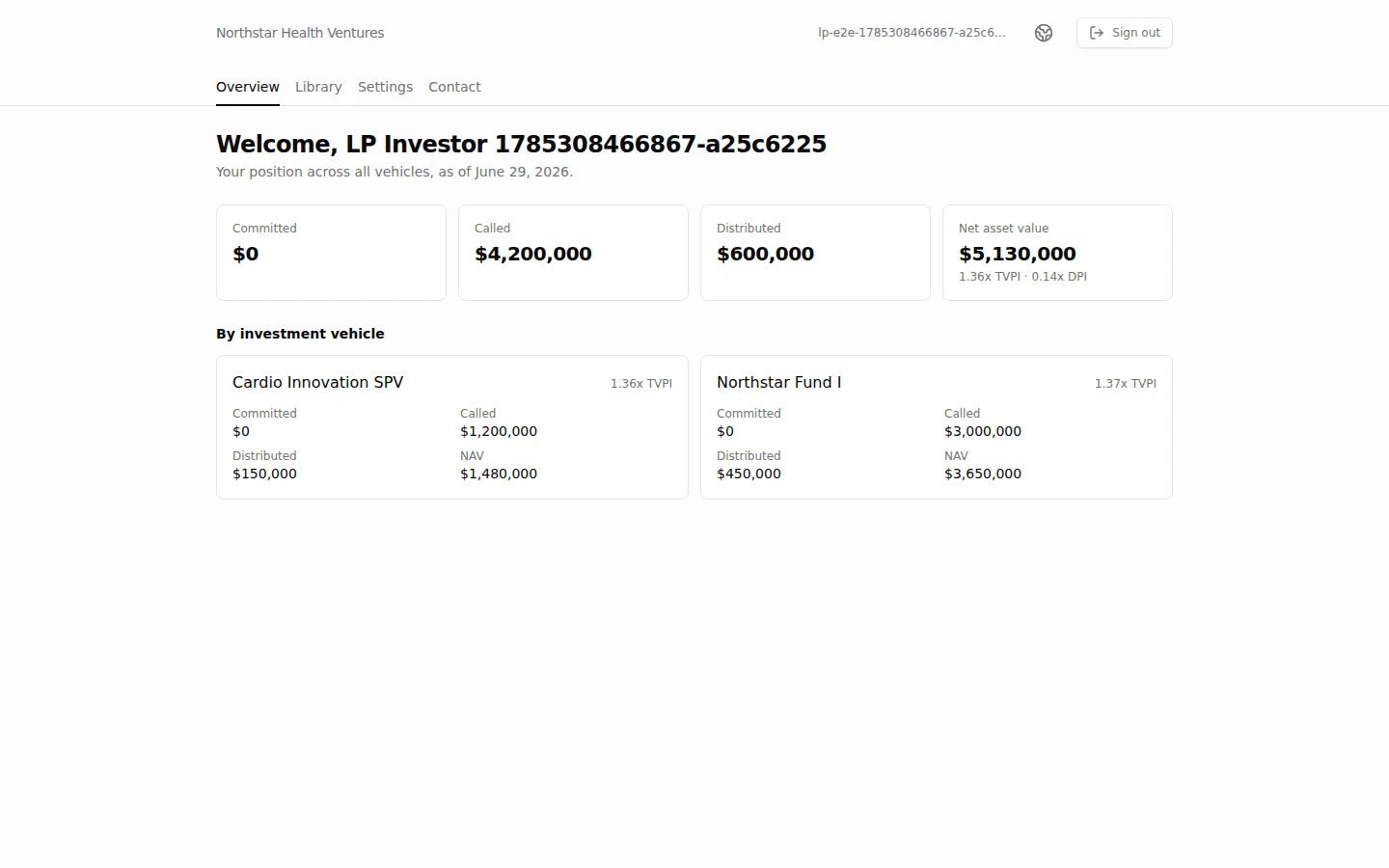Viewport: 1389px width, 868px height.
Task: Go to the Contact tab
Action: click(x=454, y=87)
